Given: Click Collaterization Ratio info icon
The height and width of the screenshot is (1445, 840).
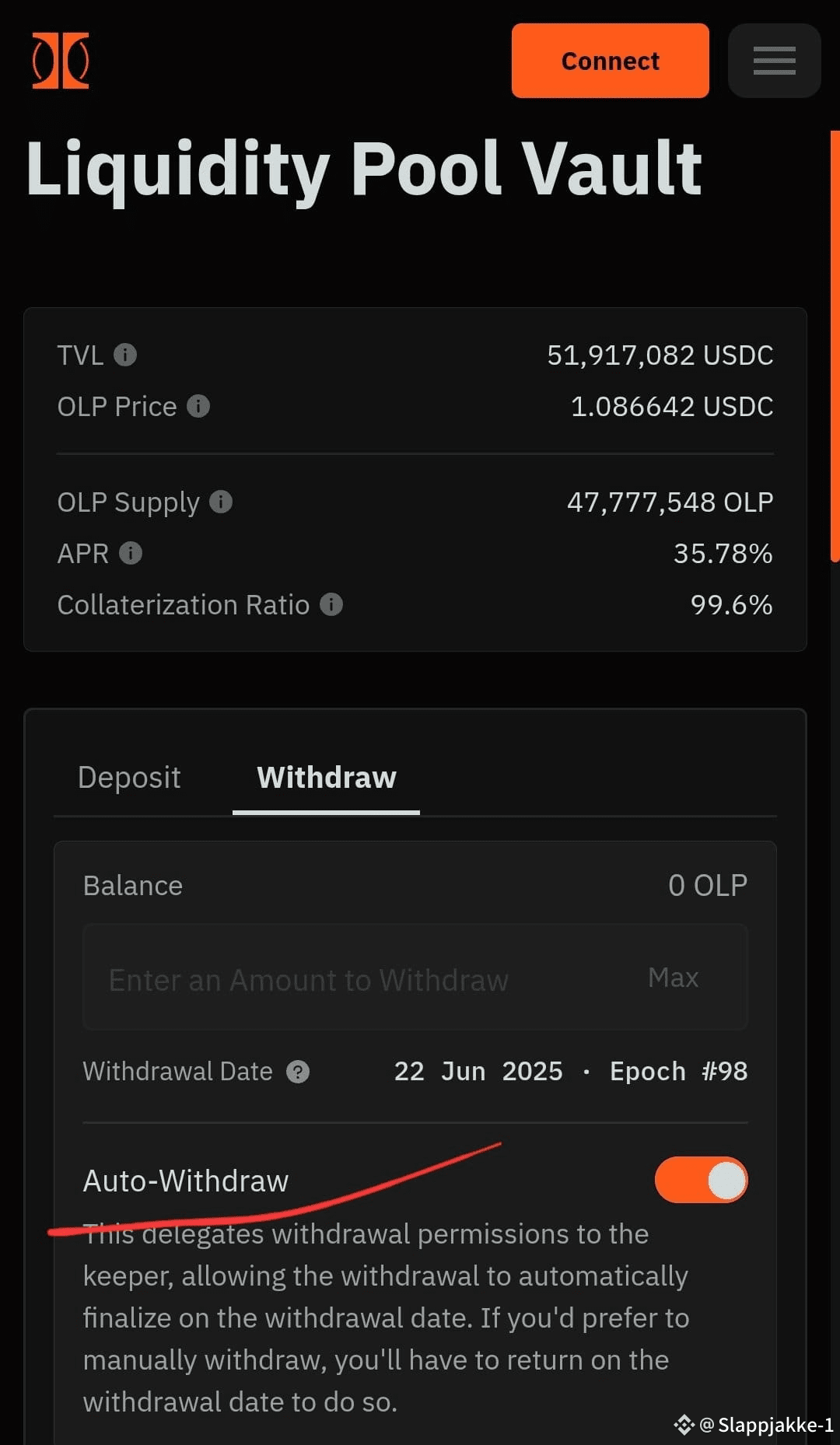Looking at the screenshot, I should (331, 605).
